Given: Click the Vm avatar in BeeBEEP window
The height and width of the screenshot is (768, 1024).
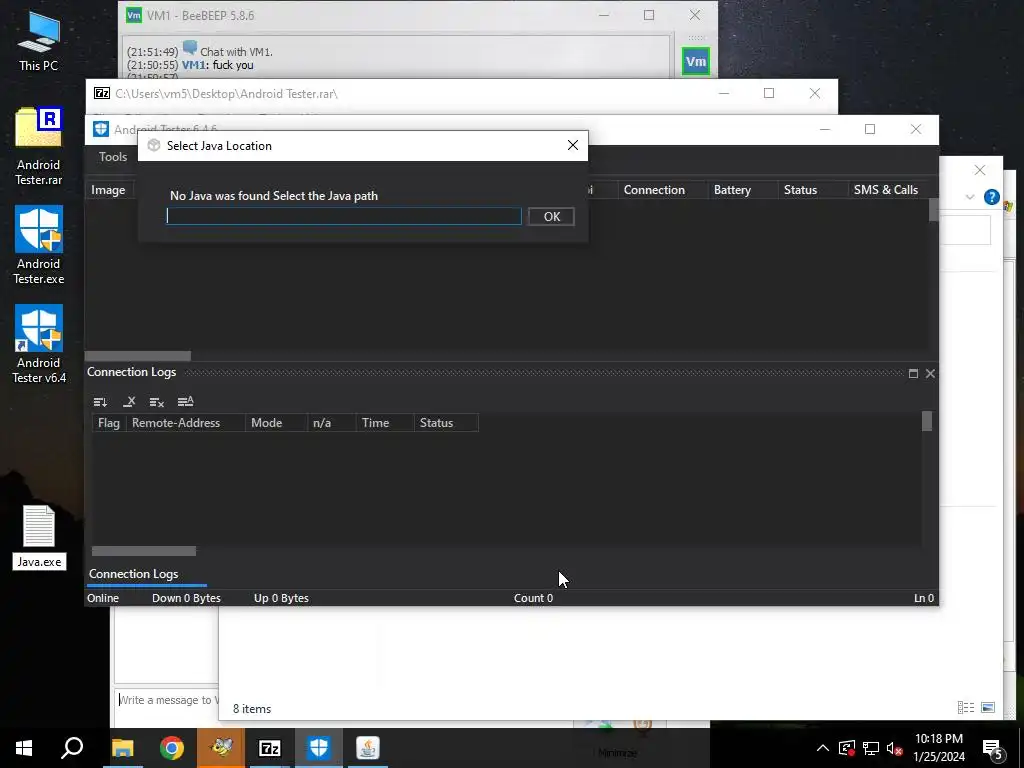Looking at the screenshot, I should (x=696, y=61).
